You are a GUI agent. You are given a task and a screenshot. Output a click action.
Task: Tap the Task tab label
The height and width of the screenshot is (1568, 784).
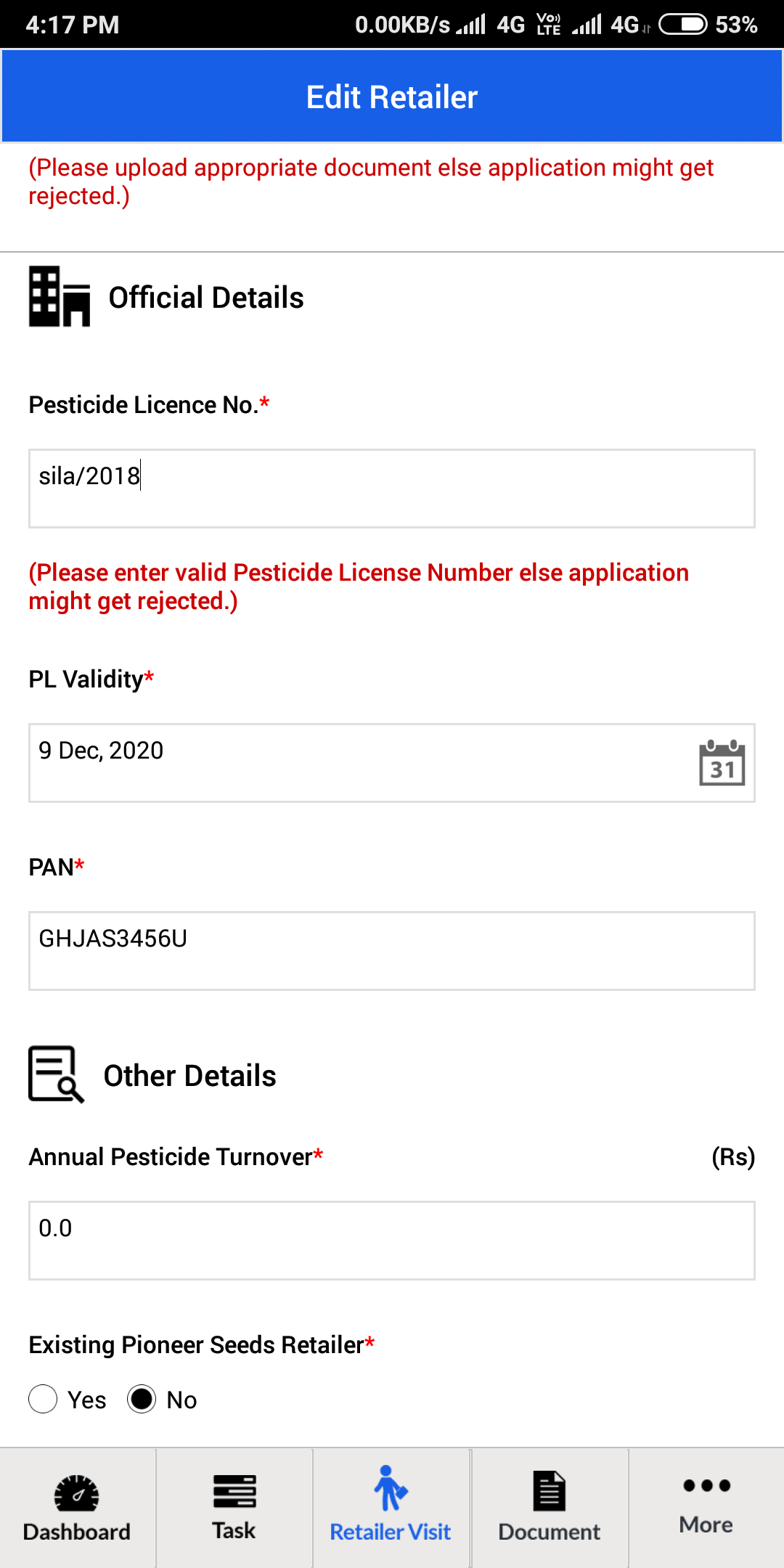(x=234, y=1530)
